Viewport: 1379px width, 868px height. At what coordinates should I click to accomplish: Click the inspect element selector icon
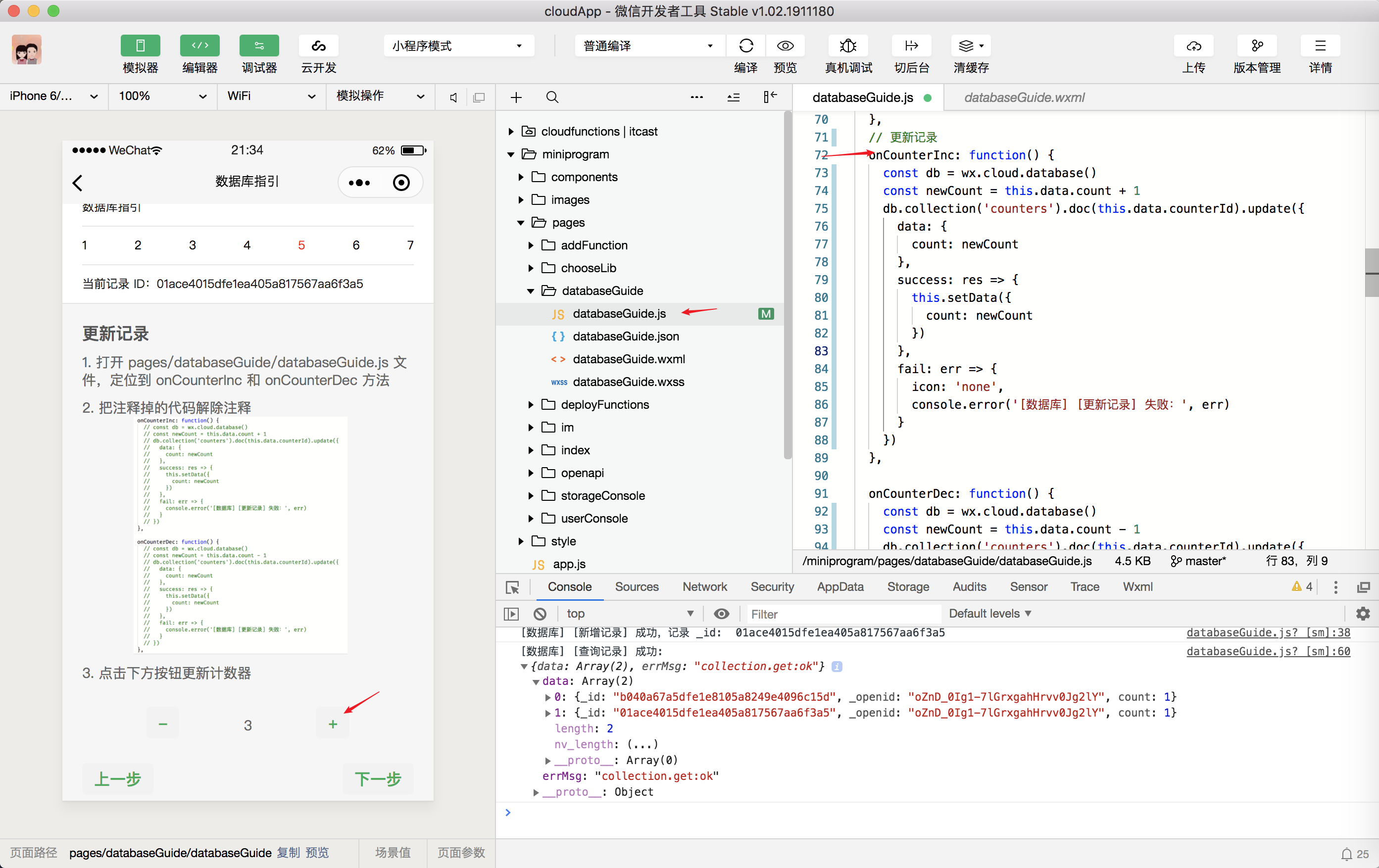point(512,587)
